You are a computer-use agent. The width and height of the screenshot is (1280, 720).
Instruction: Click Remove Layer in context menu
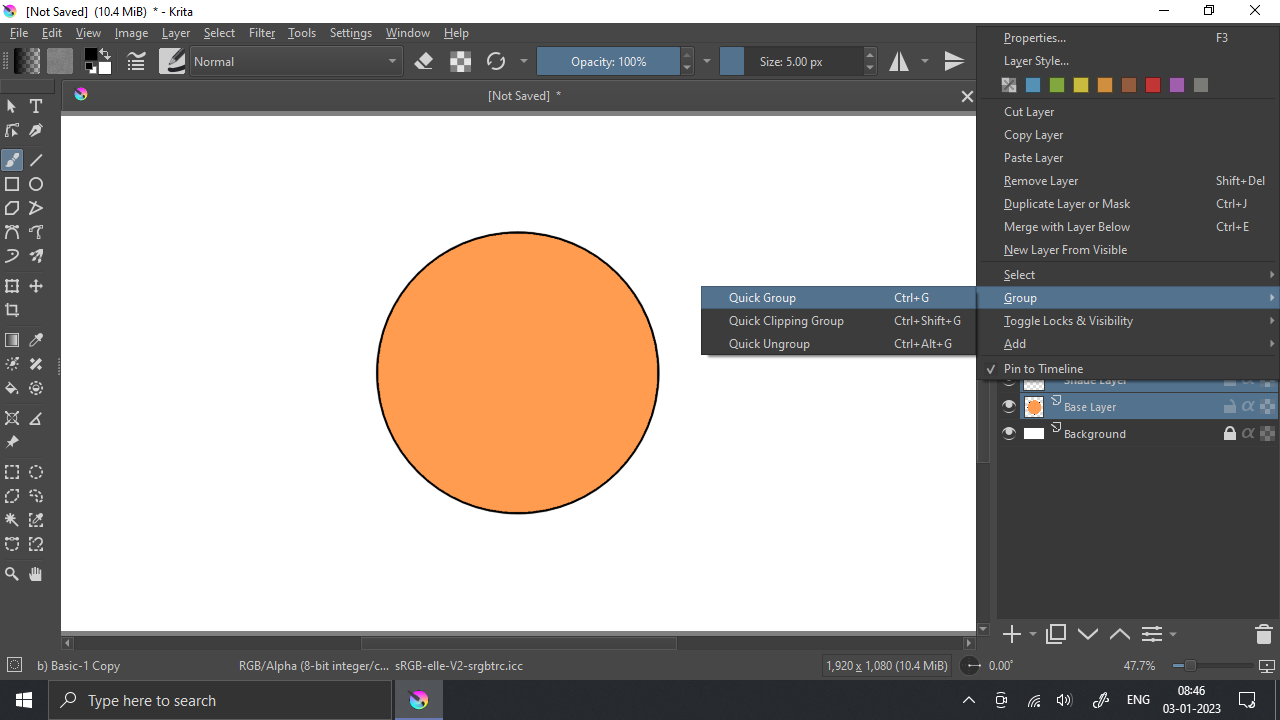(x=1129, y=180)
